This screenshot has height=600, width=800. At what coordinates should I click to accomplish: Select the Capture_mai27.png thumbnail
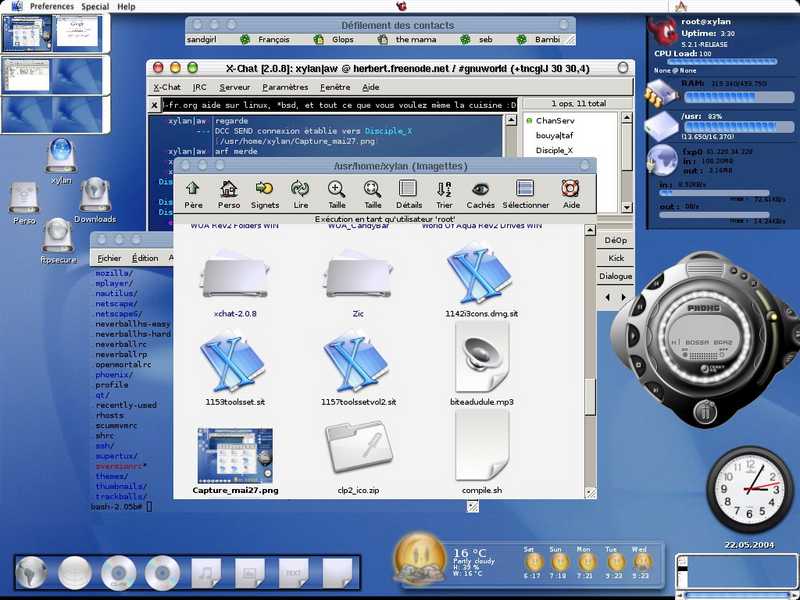tap(235, 462)
